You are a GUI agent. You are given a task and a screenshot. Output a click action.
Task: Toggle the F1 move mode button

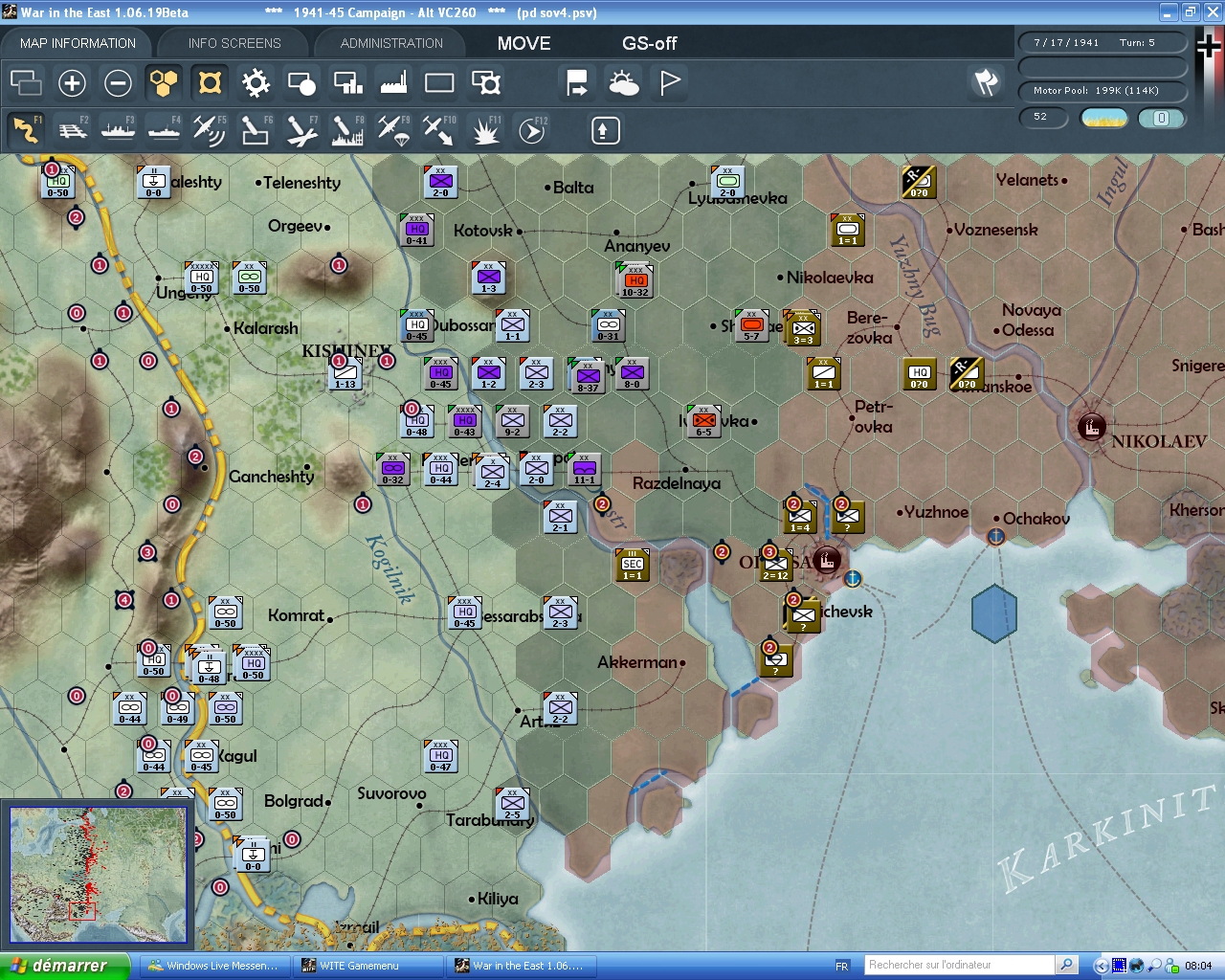click(x=26, y=130)
